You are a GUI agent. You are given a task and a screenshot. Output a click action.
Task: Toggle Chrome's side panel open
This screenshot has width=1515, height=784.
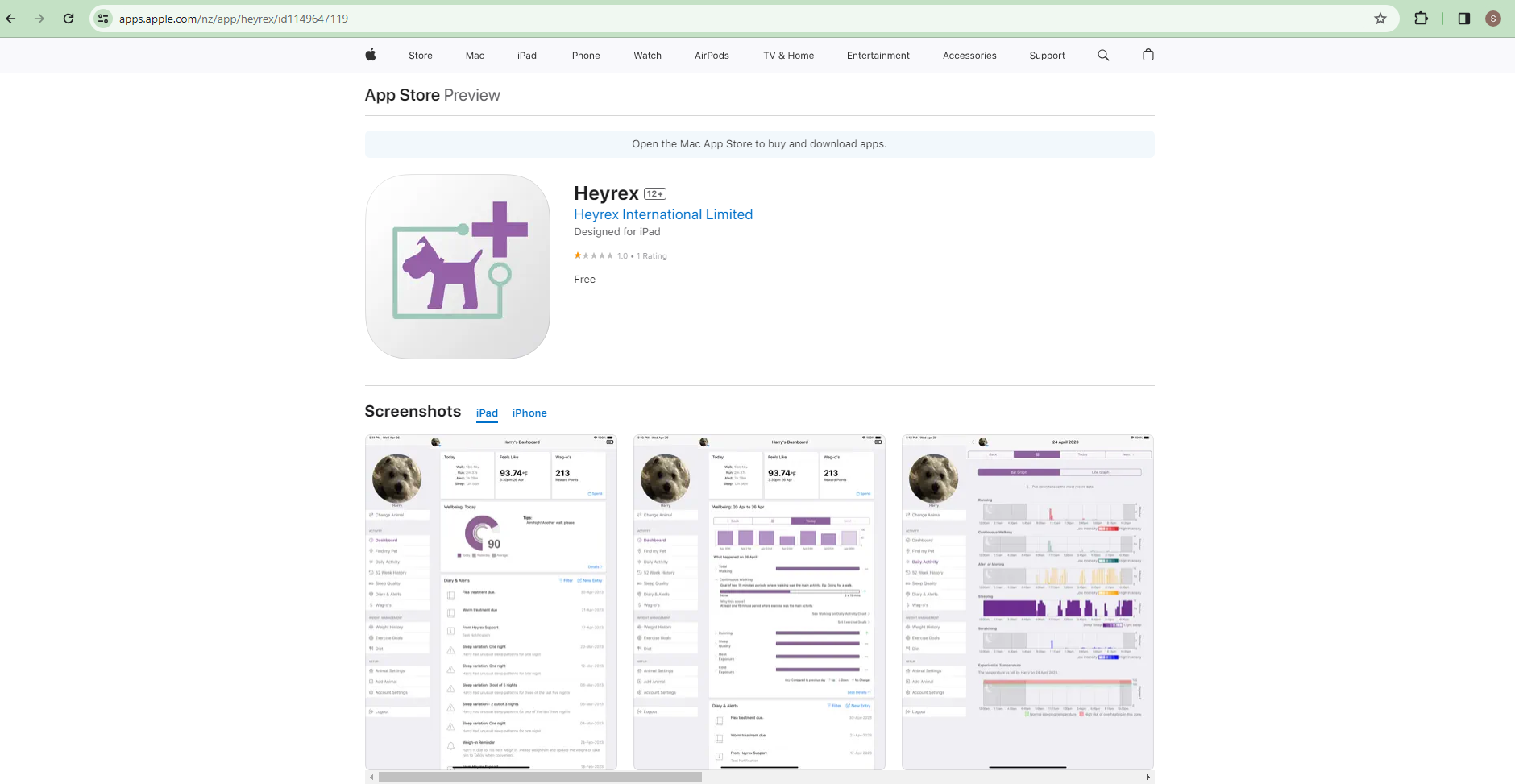tap(1463, 18)
